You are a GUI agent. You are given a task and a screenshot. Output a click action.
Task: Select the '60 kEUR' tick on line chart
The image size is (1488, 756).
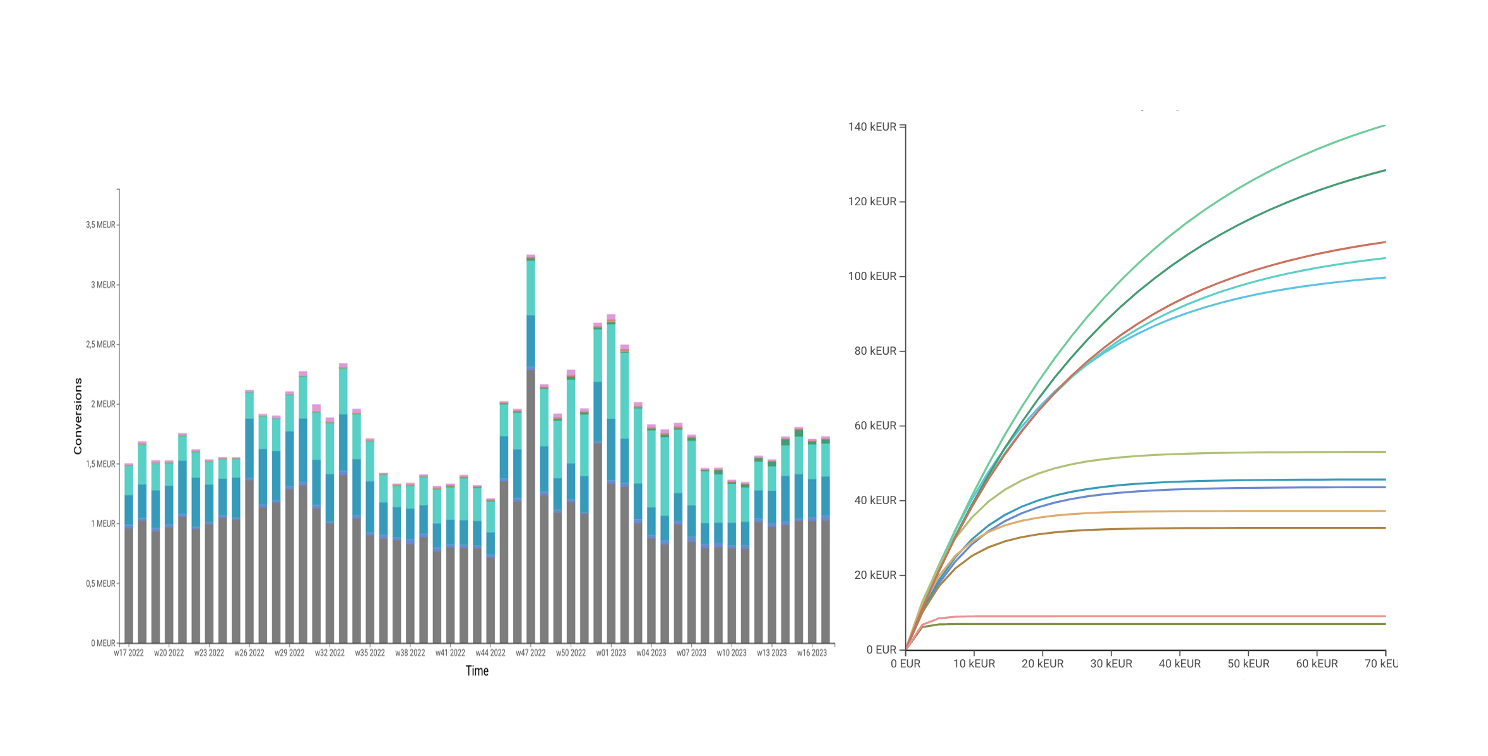pos(877,425)
